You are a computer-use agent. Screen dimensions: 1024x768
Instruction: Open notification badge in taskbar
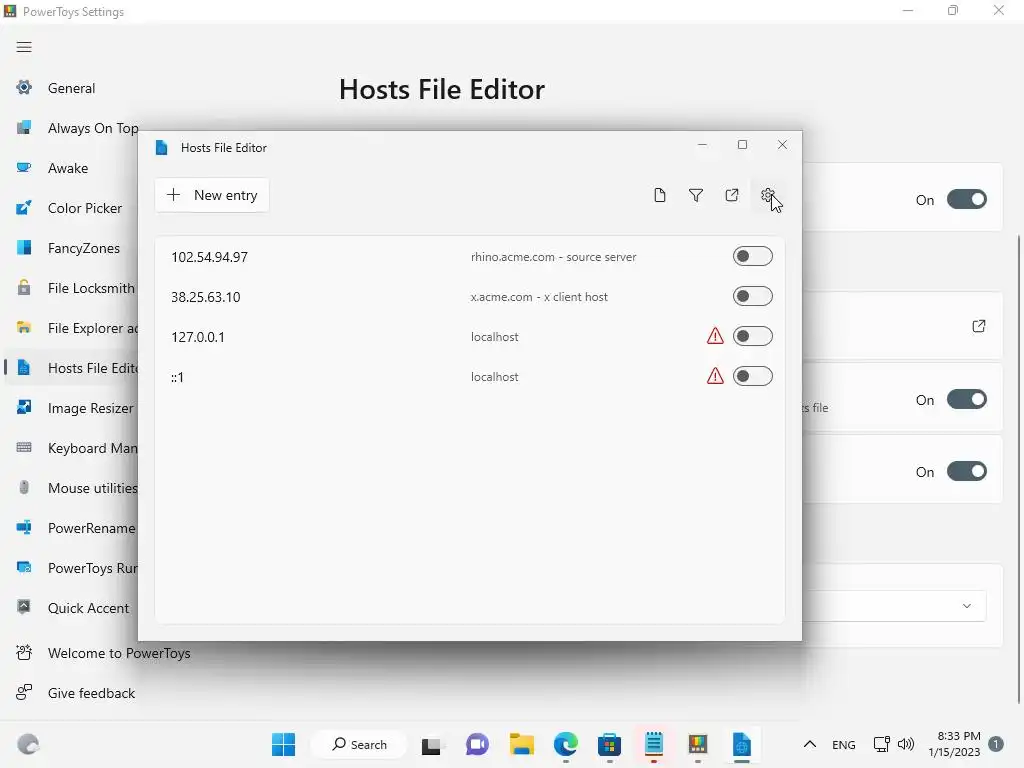[996, 744]
